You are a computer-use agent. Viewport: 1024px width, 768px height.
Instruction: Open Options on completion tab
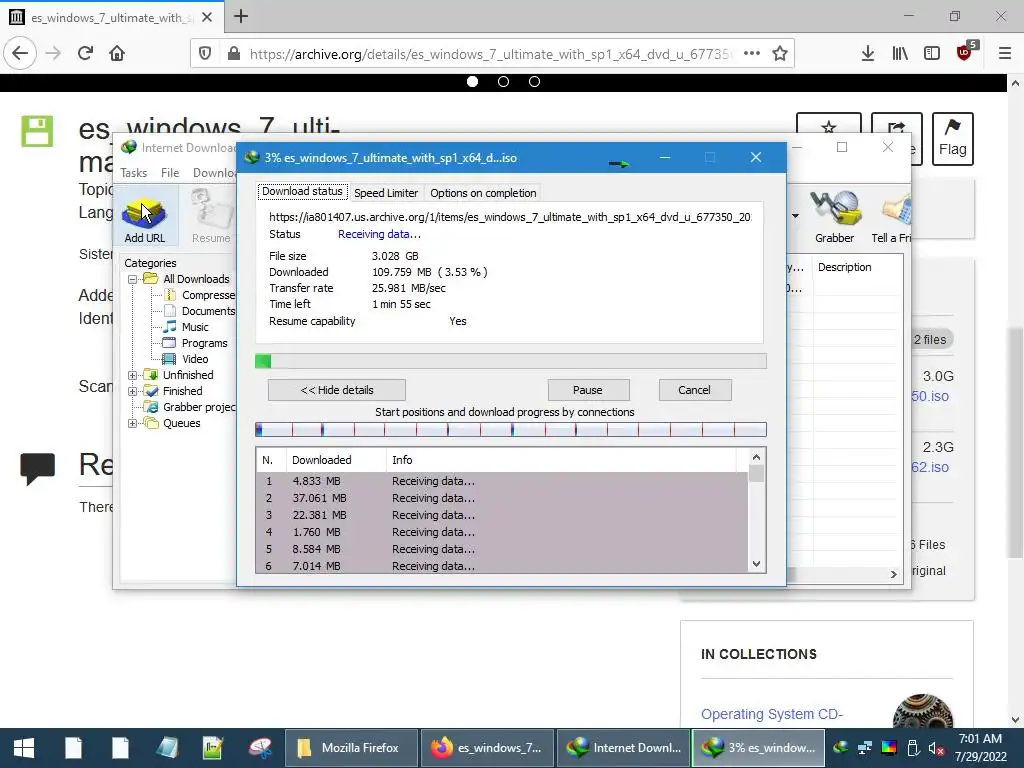pos(483,193)
